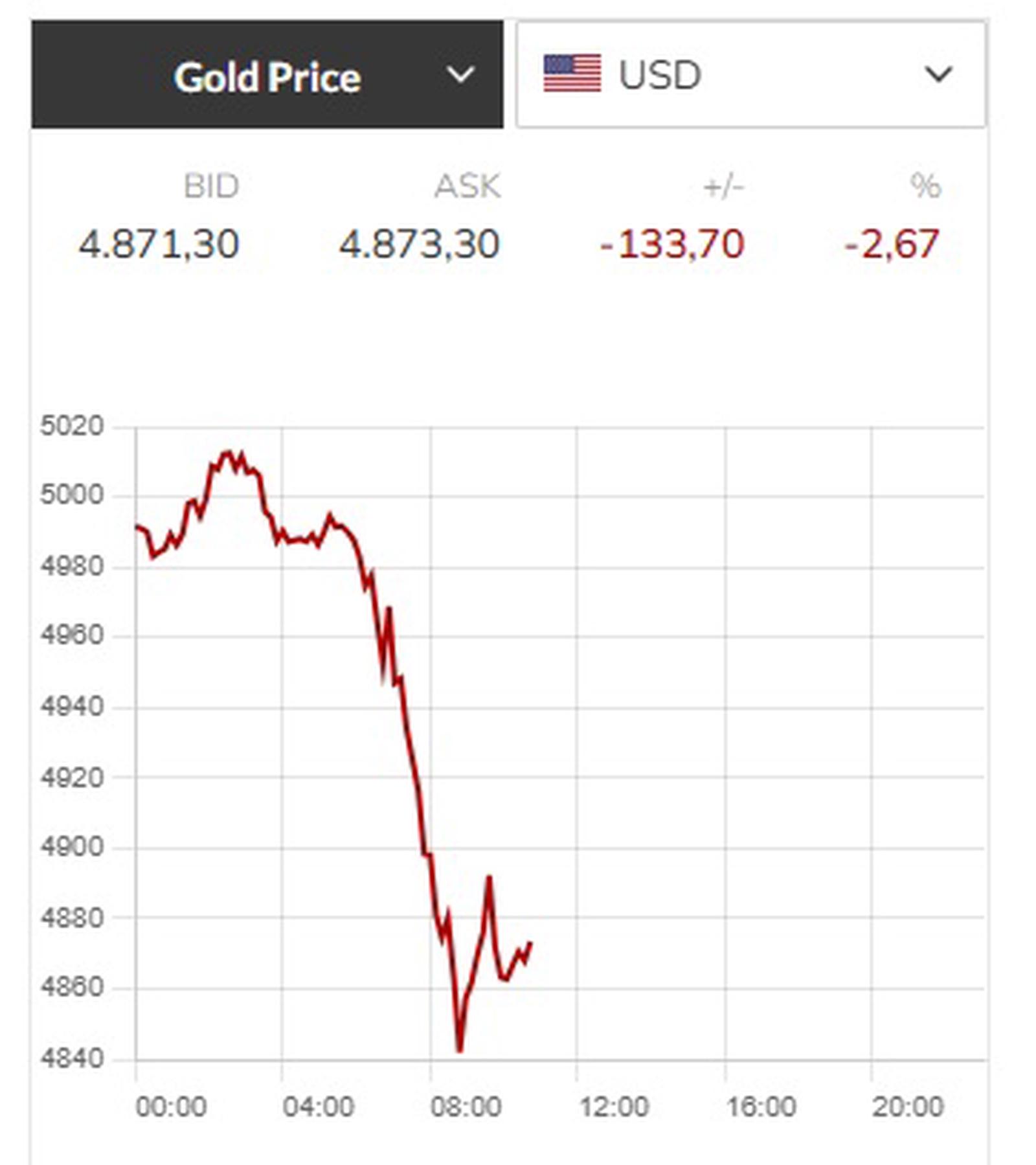
Task: Click the % percent column label
Action: tap(925, 187)
